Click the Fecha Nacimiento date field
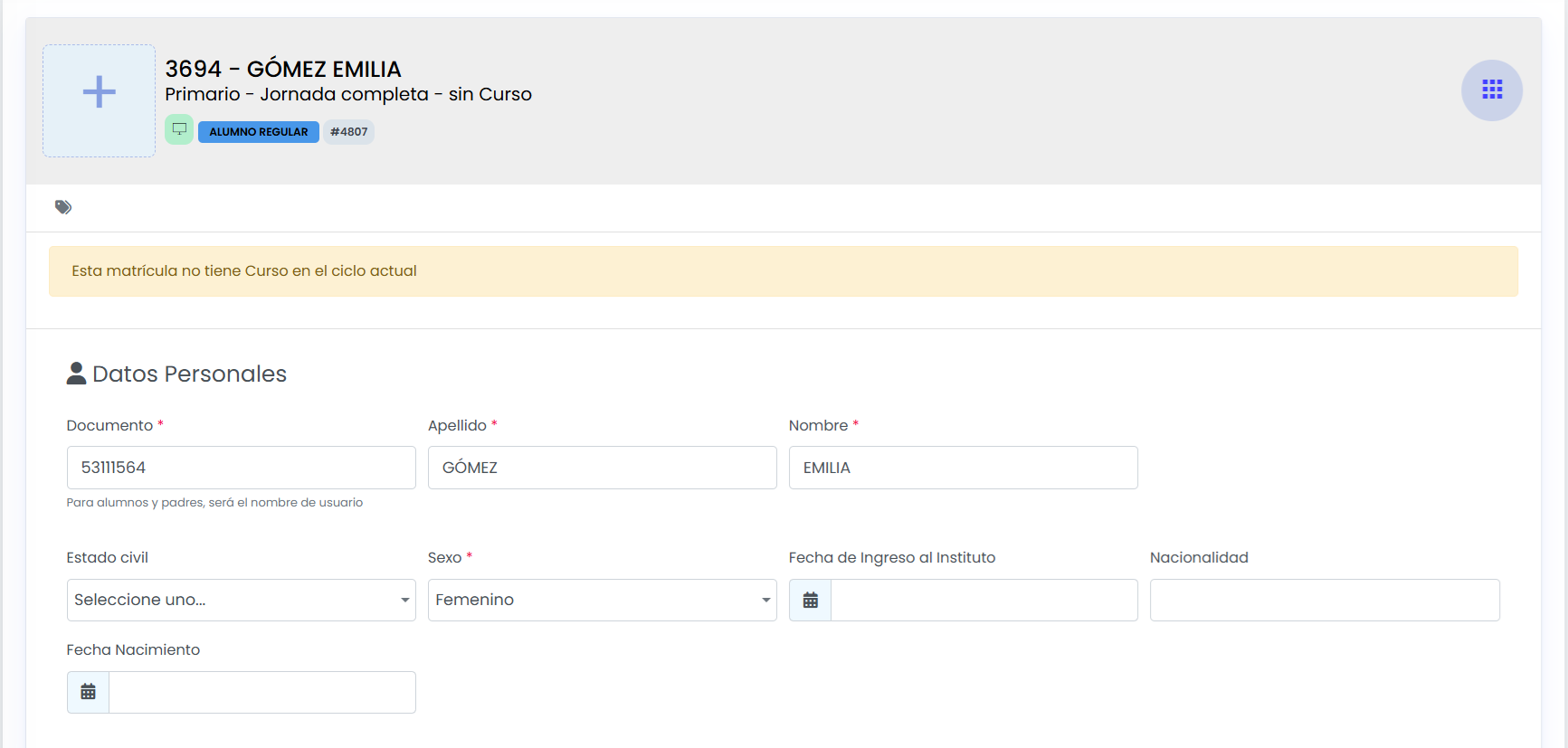The width and height of the screenshot is (1568, 748). (x=262, y=692)
